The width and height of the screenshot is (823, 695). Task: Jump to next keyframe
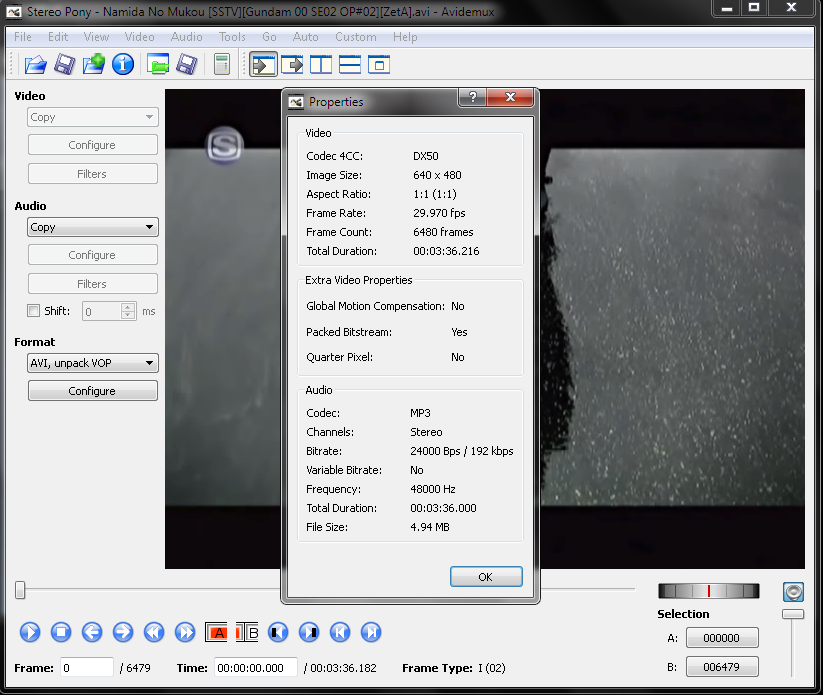pyautogui.click(x=185, y=632)
